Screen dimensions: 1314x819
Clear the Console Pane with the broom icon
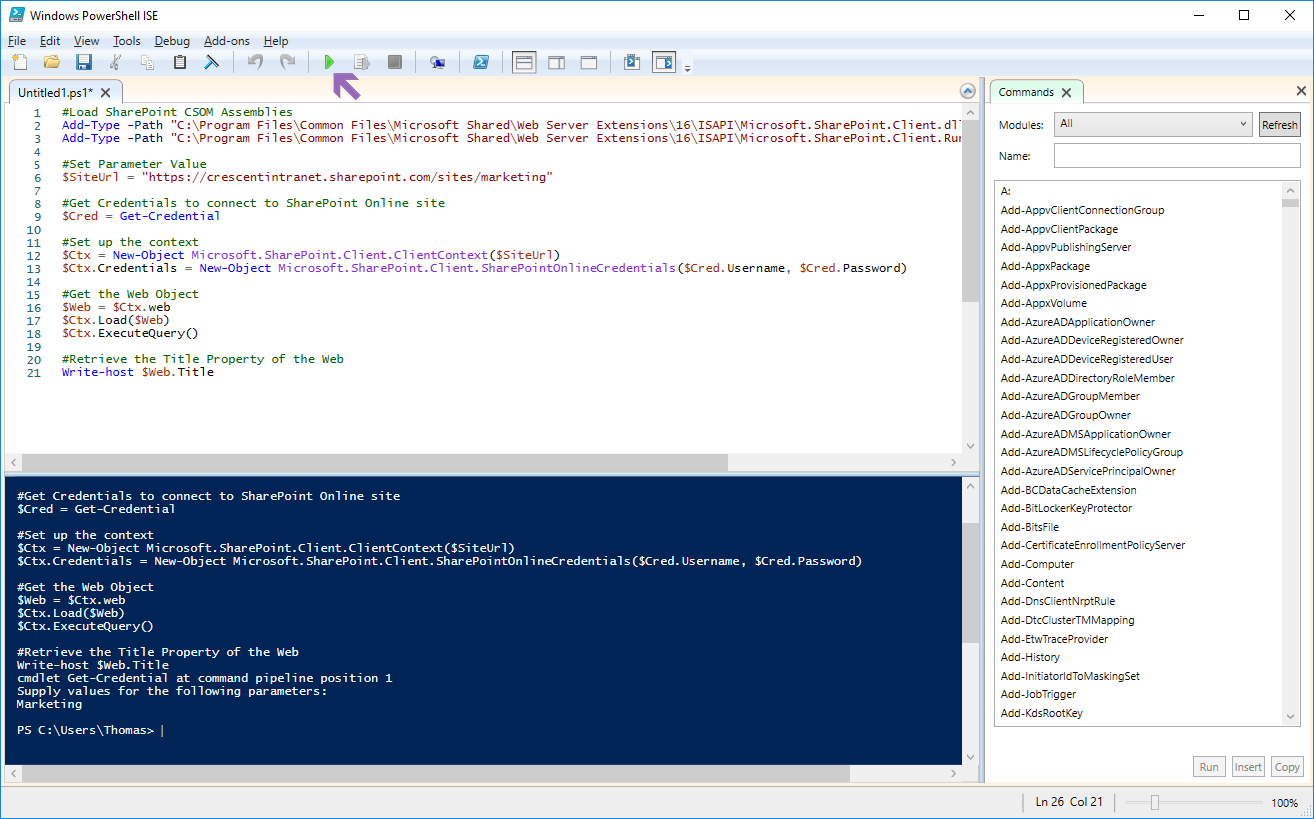[x=211, y=61]
